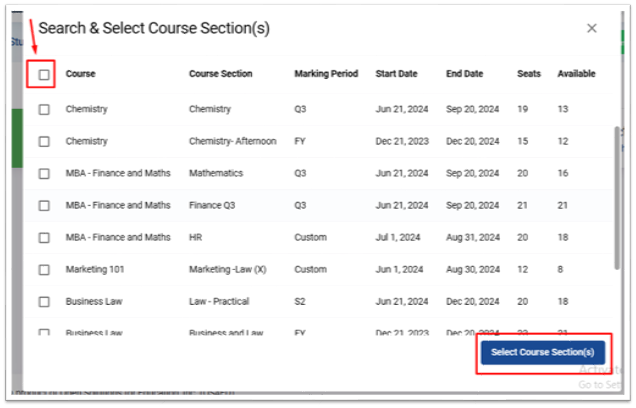Click the End Date column header
This screenshot has height=408, width=636.
coord(464,74)
